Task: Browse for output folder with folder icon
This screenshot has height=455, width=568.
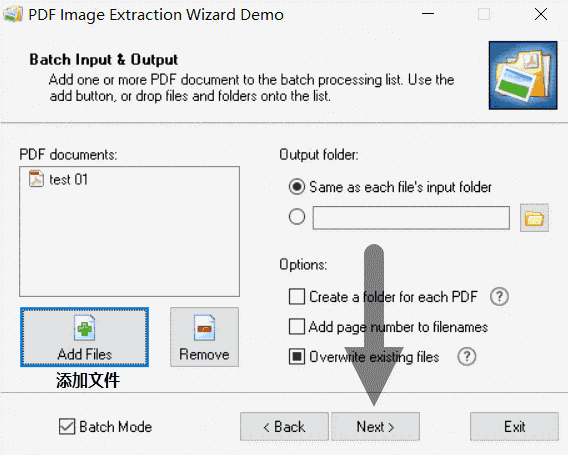Action: point(534,218)
